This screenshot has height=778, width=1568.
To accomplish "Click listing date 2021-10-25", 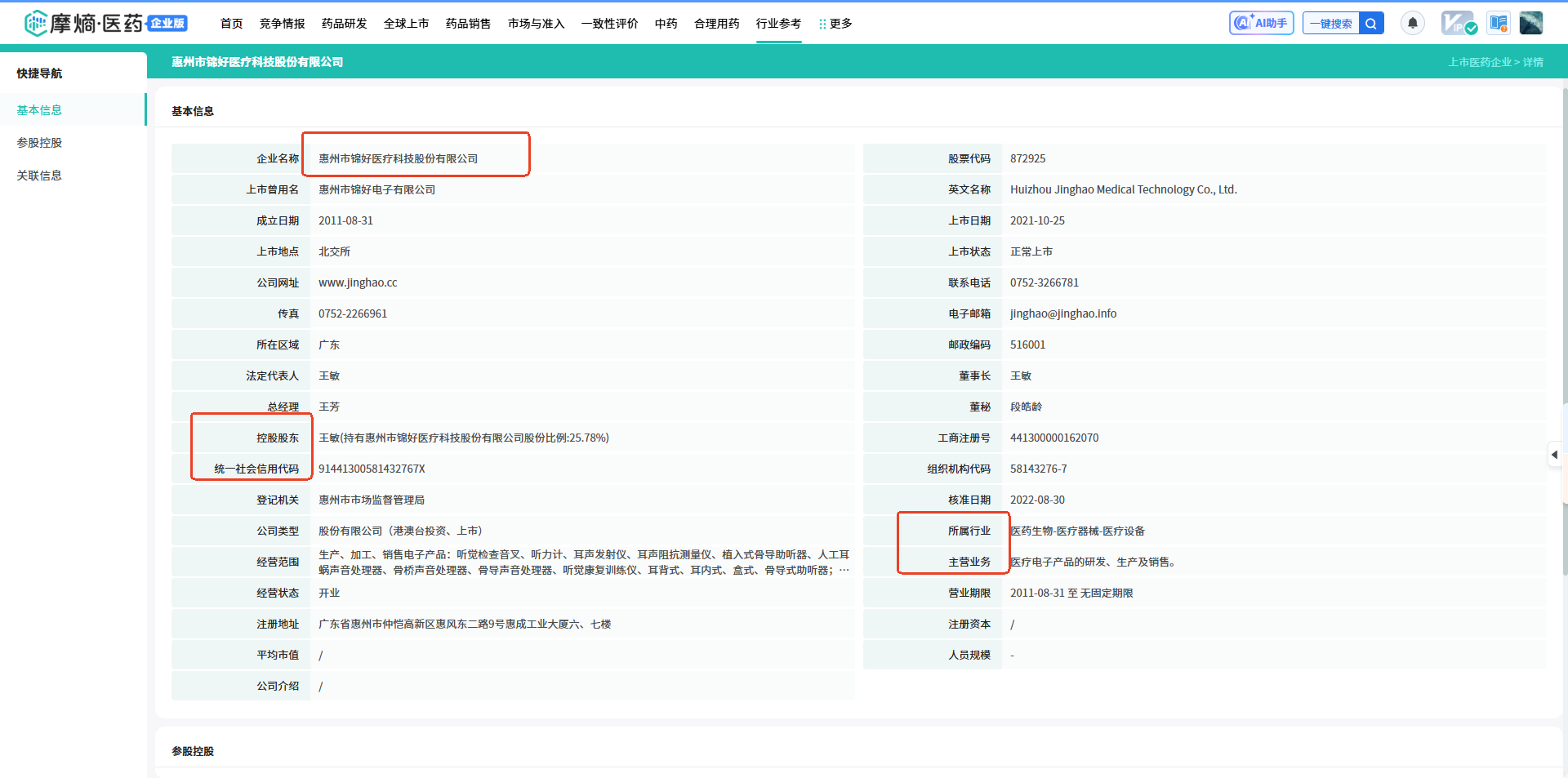I will coord(1037,220).
